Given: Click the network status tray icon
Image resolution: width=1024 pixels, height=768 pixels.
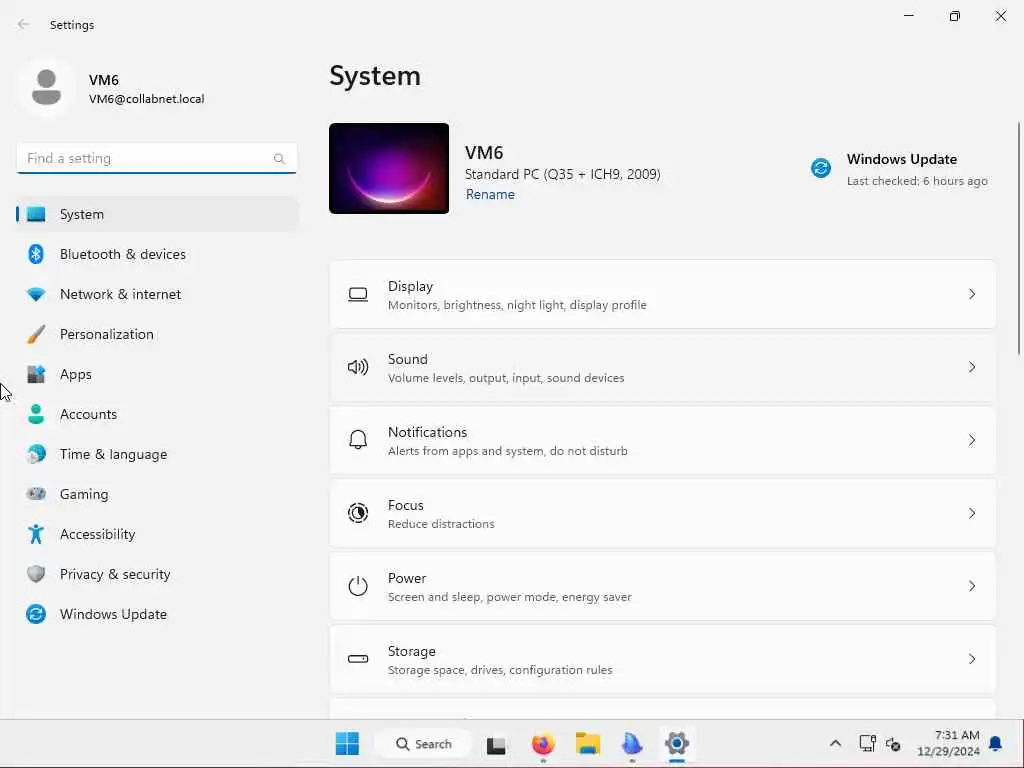Looking at the screenshot, I should (867, 743).
